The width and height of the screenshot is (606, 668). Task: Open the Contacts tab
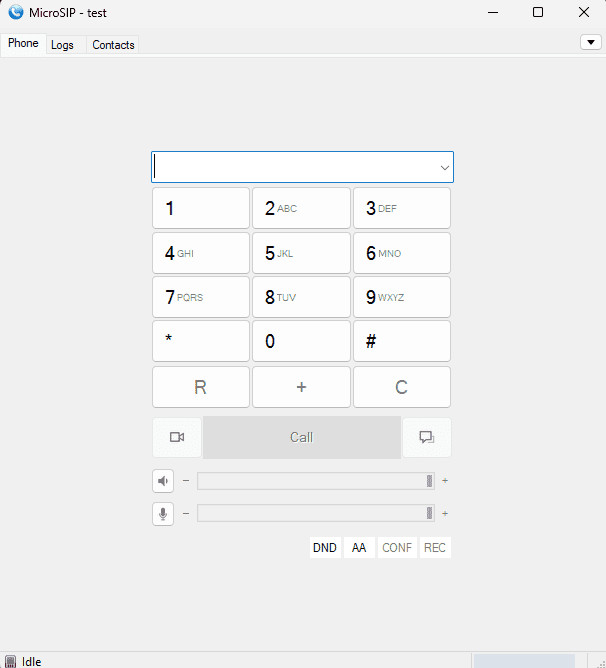tap(113, 45)
